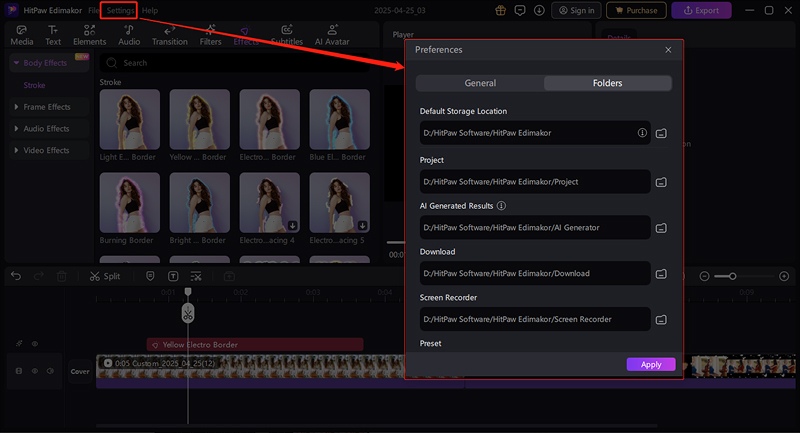Open the download center icon
Image resolution: width=800 pixels, height=433 pixels.
[539, 10]
